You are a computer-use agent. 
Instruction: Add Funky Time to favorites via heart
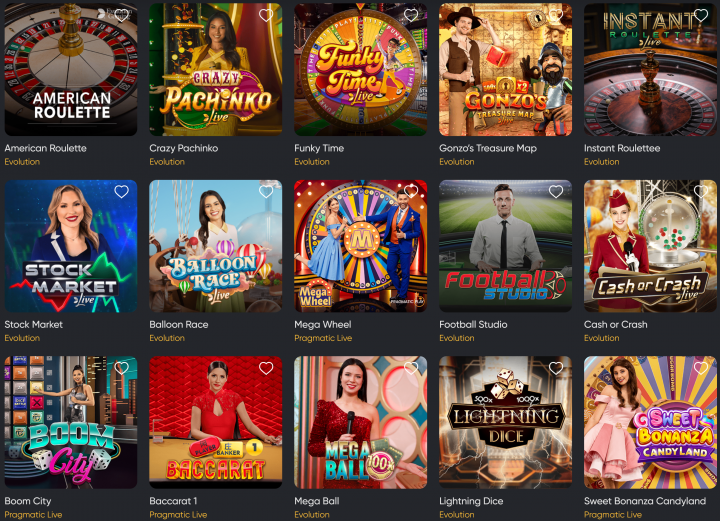click(411, 16)
